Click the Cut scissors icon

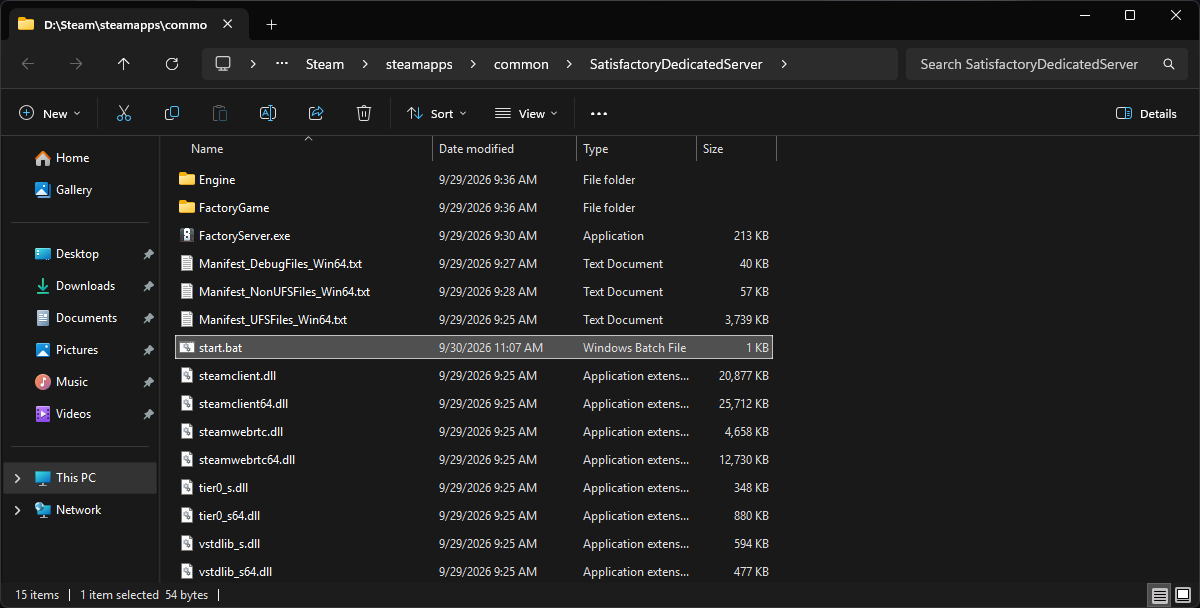(x=124, y=114)
